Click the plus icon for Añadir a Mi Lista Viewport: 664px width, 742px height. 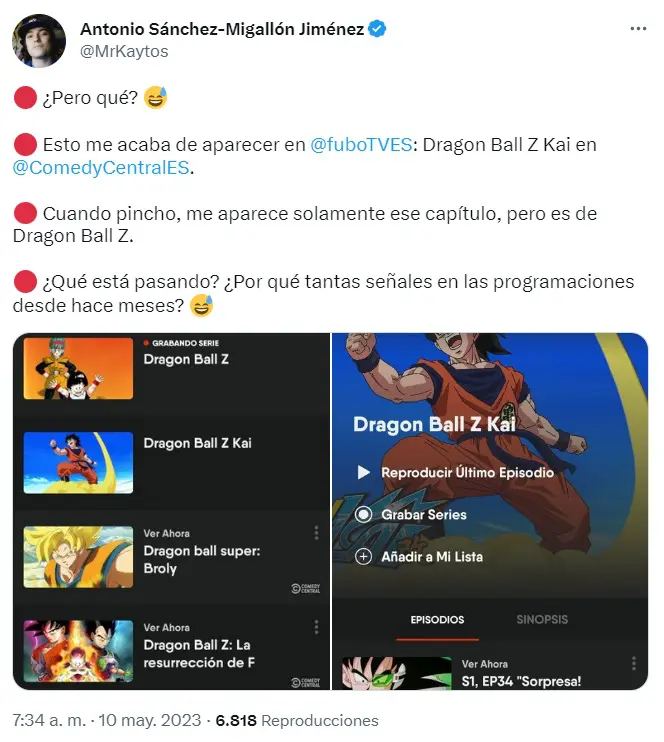click(363, 556)
